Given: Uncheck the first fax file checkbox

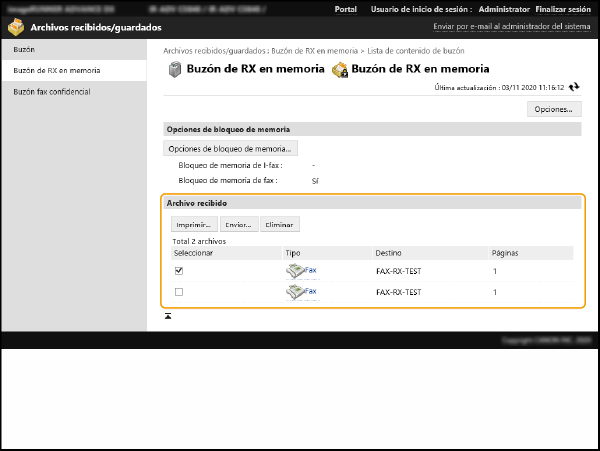Looking at the screenshot, I should coord(179,270).
